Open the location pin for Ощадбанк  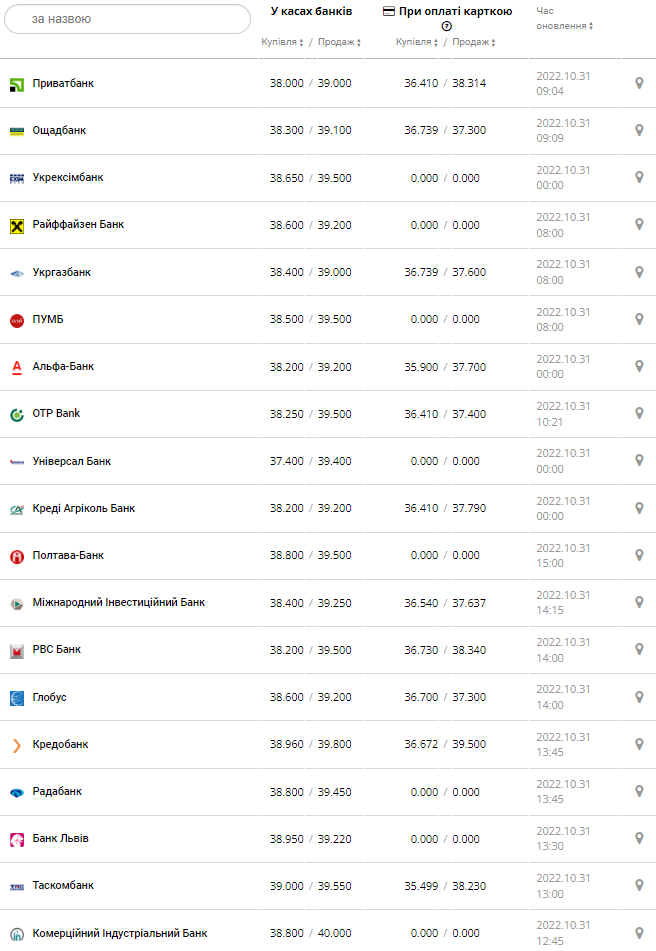[639, 130]
